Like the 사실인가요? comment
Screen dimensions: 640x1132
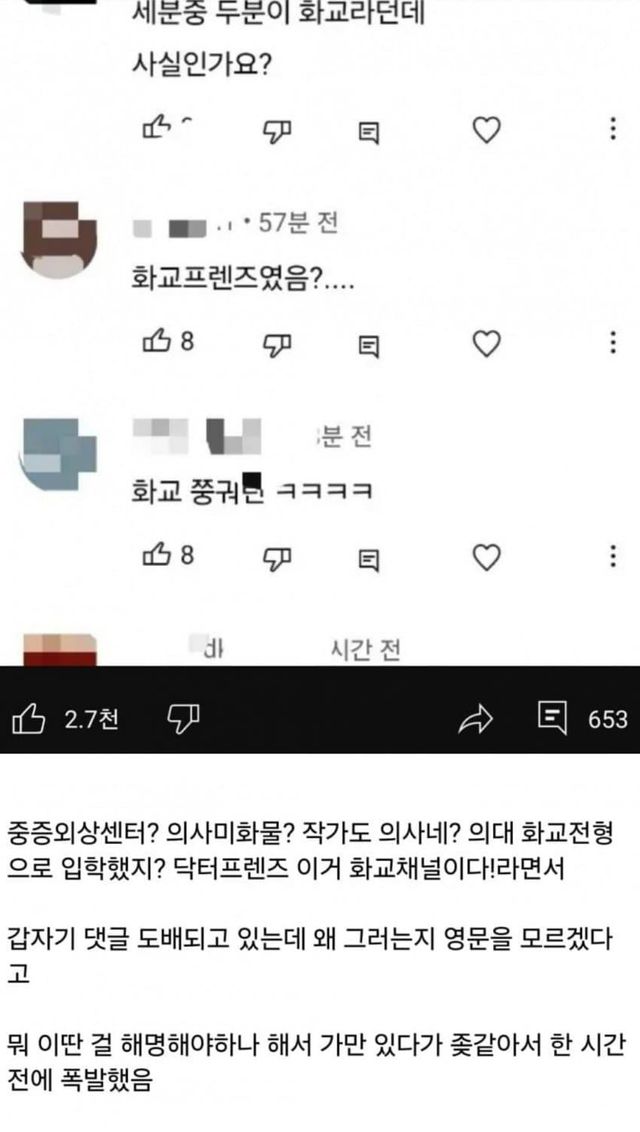(157, 128)
